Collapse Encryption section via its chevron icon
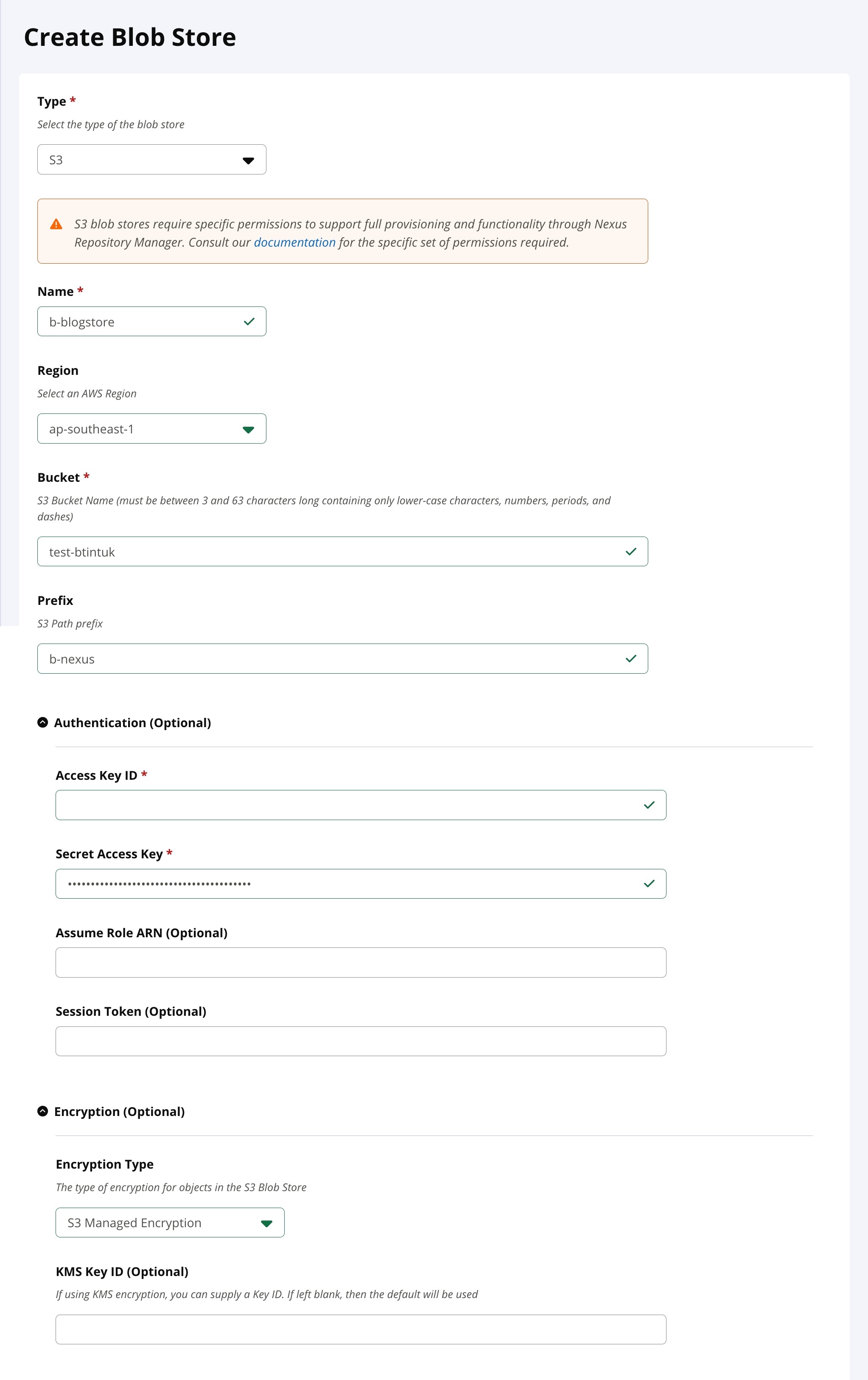868x1380 pixels. [43, 1111]
